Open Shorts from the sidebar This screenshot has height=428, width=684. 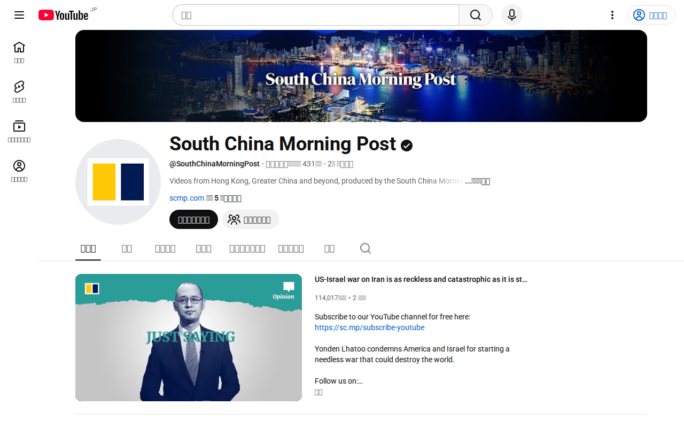[x=19, y=92]
